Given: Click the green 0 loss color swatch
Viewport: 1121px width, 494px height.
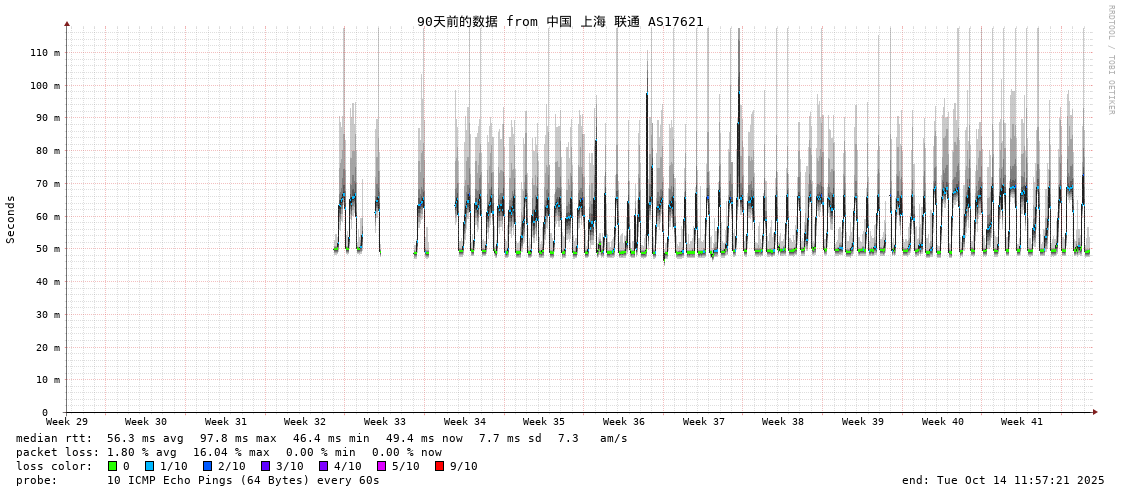Looking at the screenshot, I should tap(113, 466).
